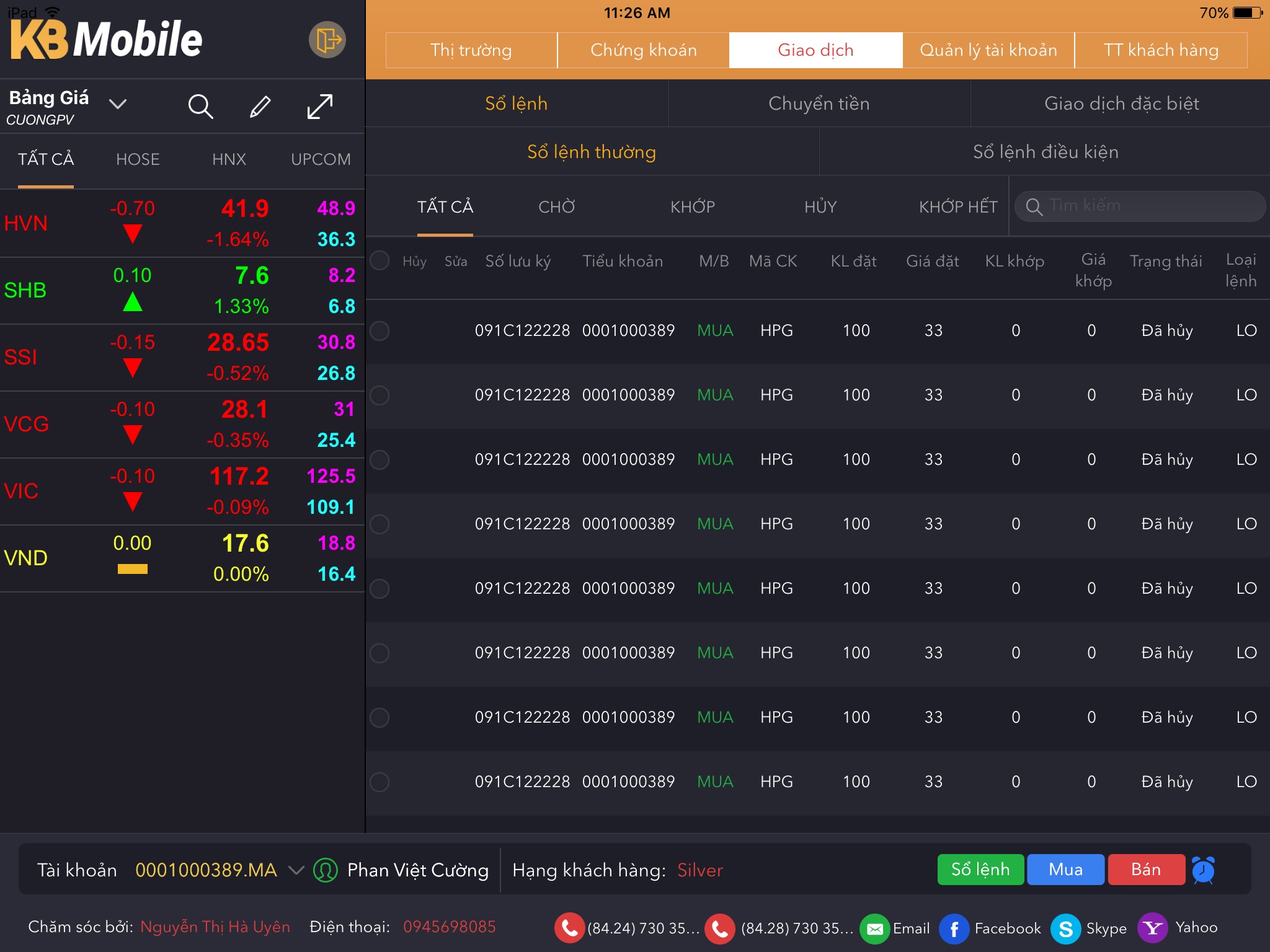The image size is (1270, 952).
Task: Filter orders by CHỜ status
Action: (x=557, y=207)
